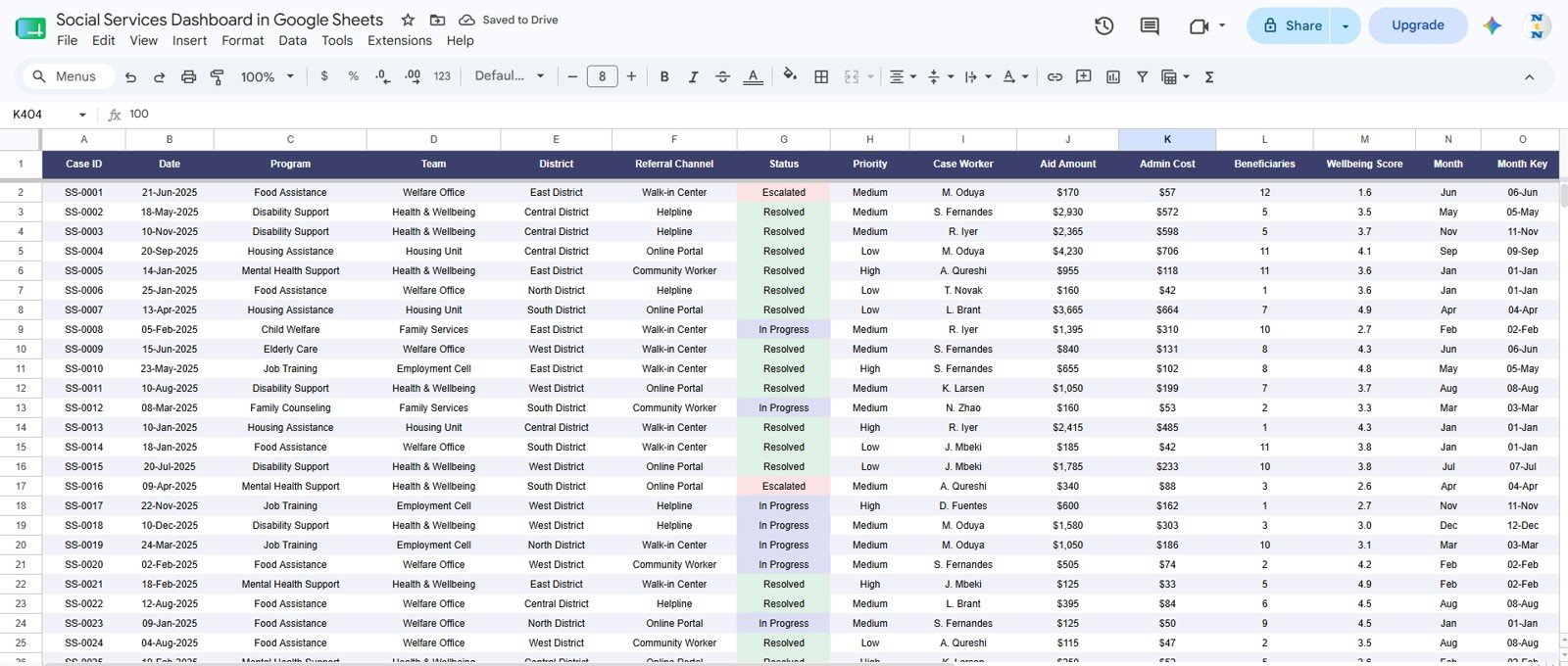The height and width of the screenshot is (666, 1568).
Task: Undo the last action
Action: point(130,76)
